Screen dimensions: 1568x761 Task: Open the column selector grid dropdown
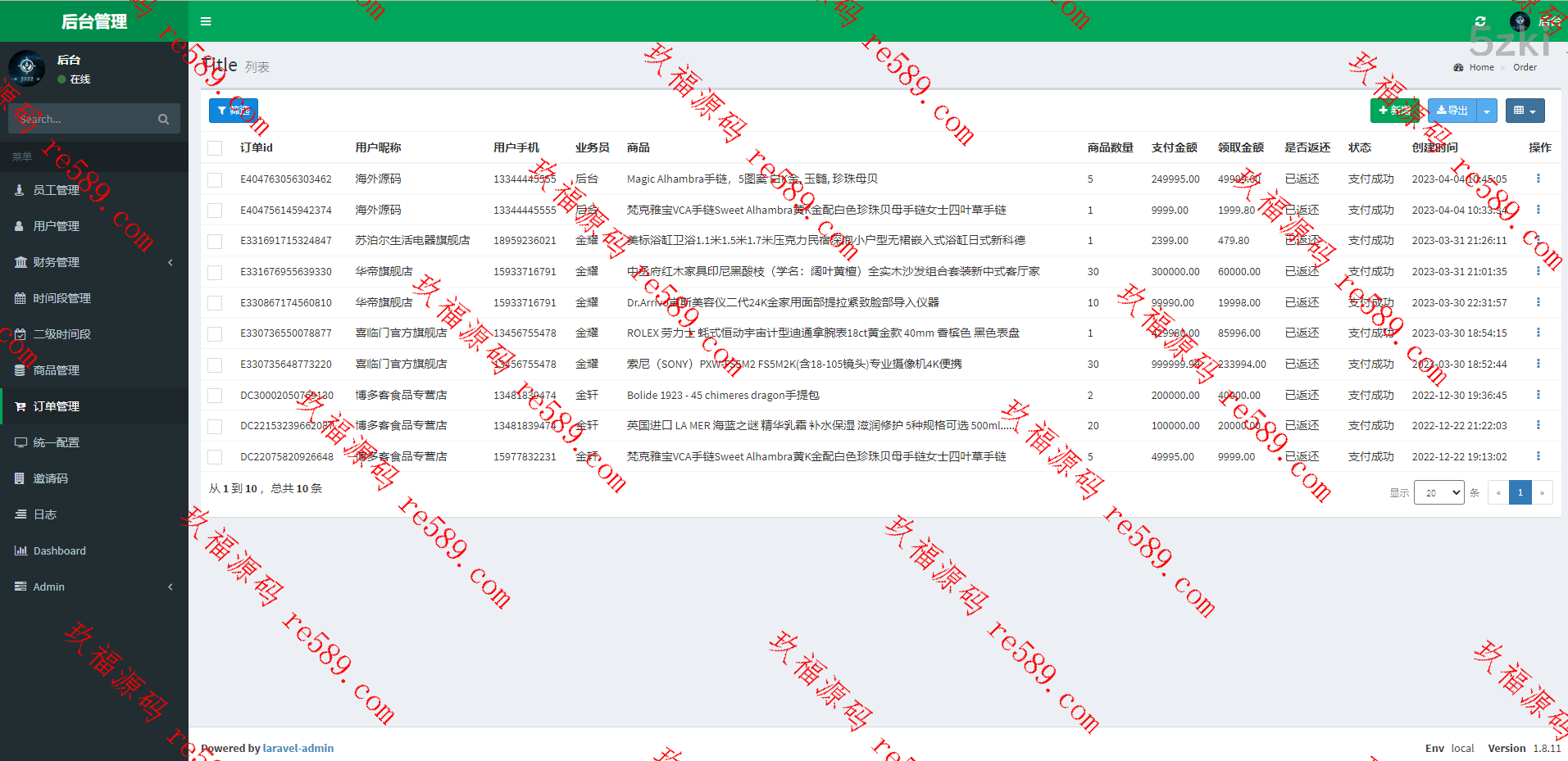[x=1525, y=111]
